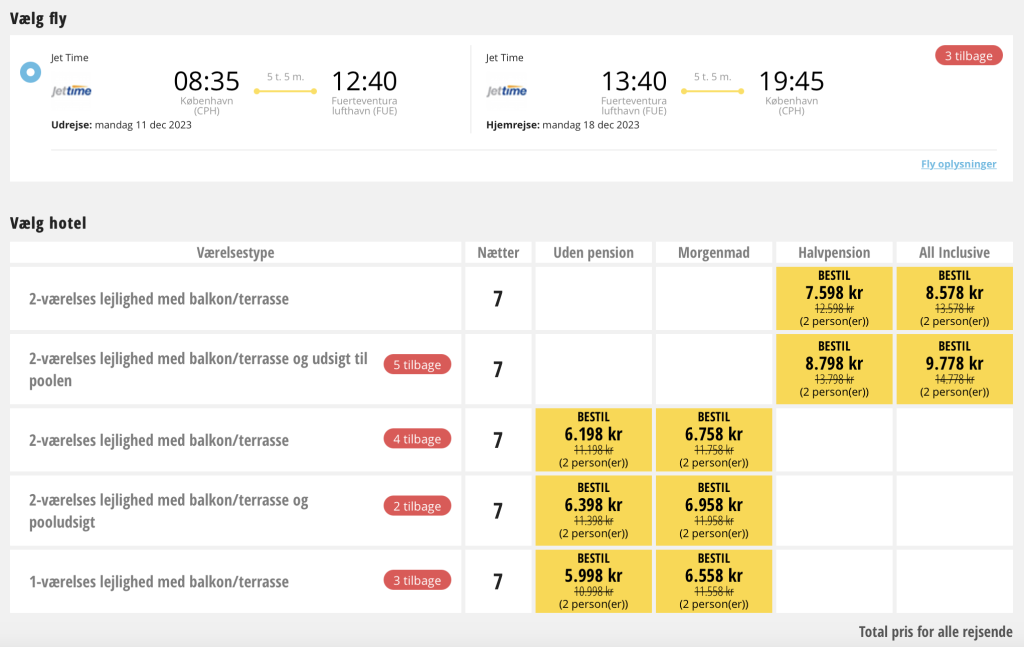Click the 1-værelses lejlighed room type row
This screenshot has width=1024, height=647.
point(159,581)
